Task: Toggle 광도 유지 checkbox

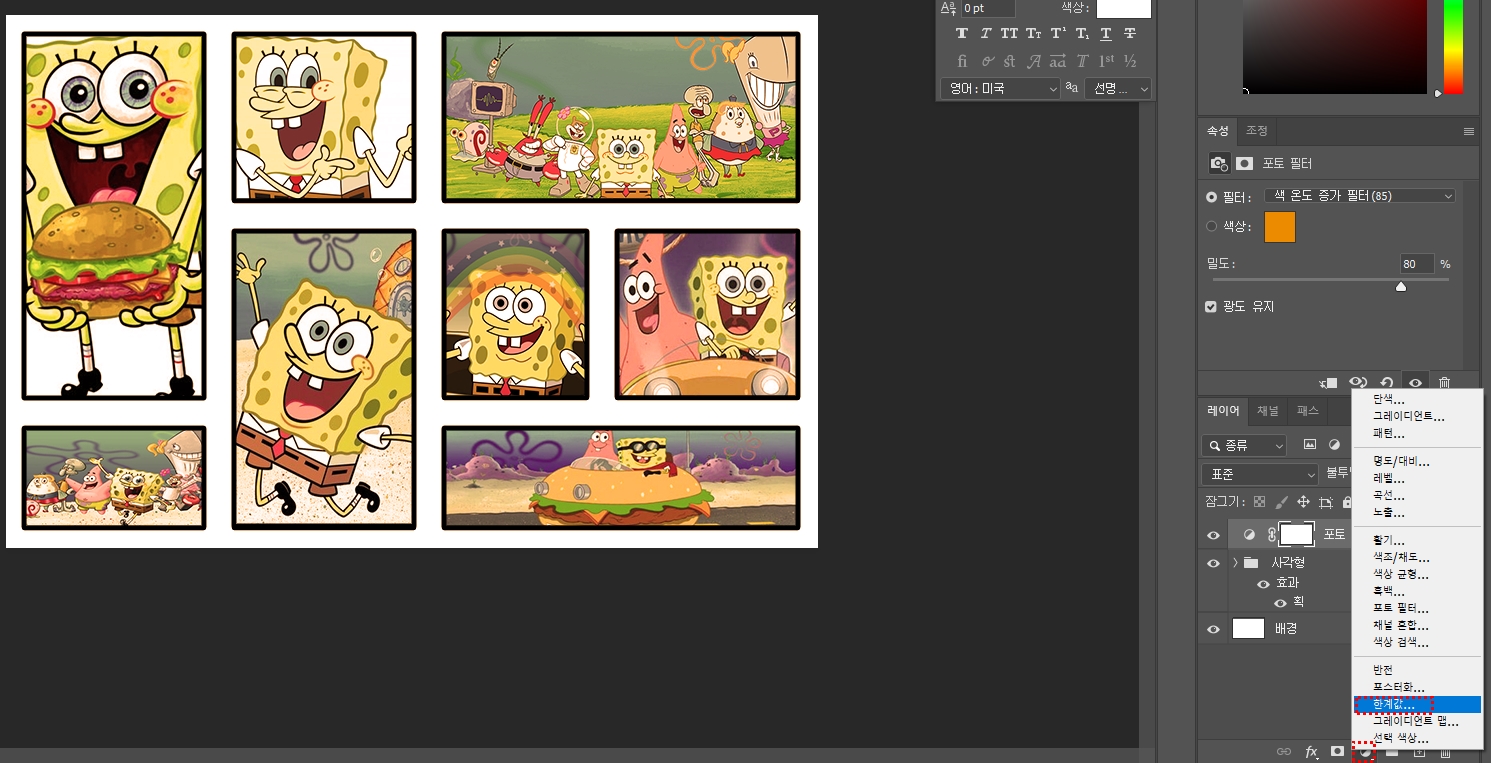Action: click(1211, 307)
